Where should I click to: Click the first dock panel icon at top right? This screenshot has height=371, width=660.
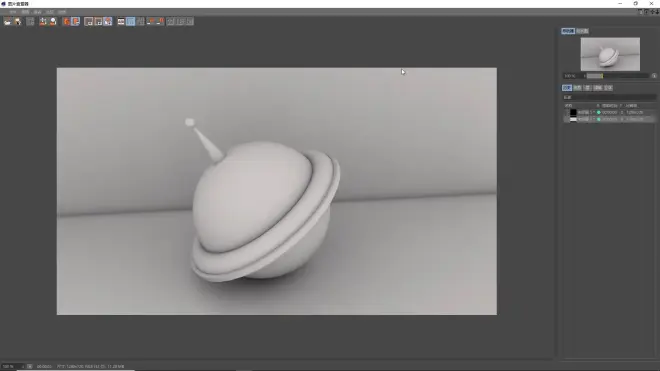(641, 12)
